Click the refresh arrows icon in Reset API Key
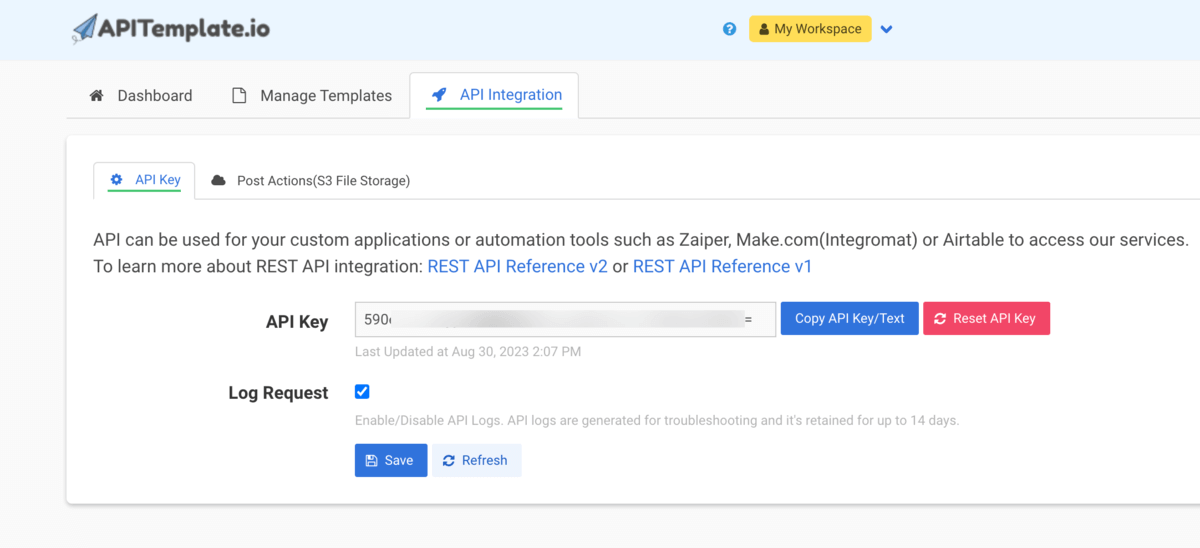The height and width of the screenshot is (548, 1200). tap(940, 319)
